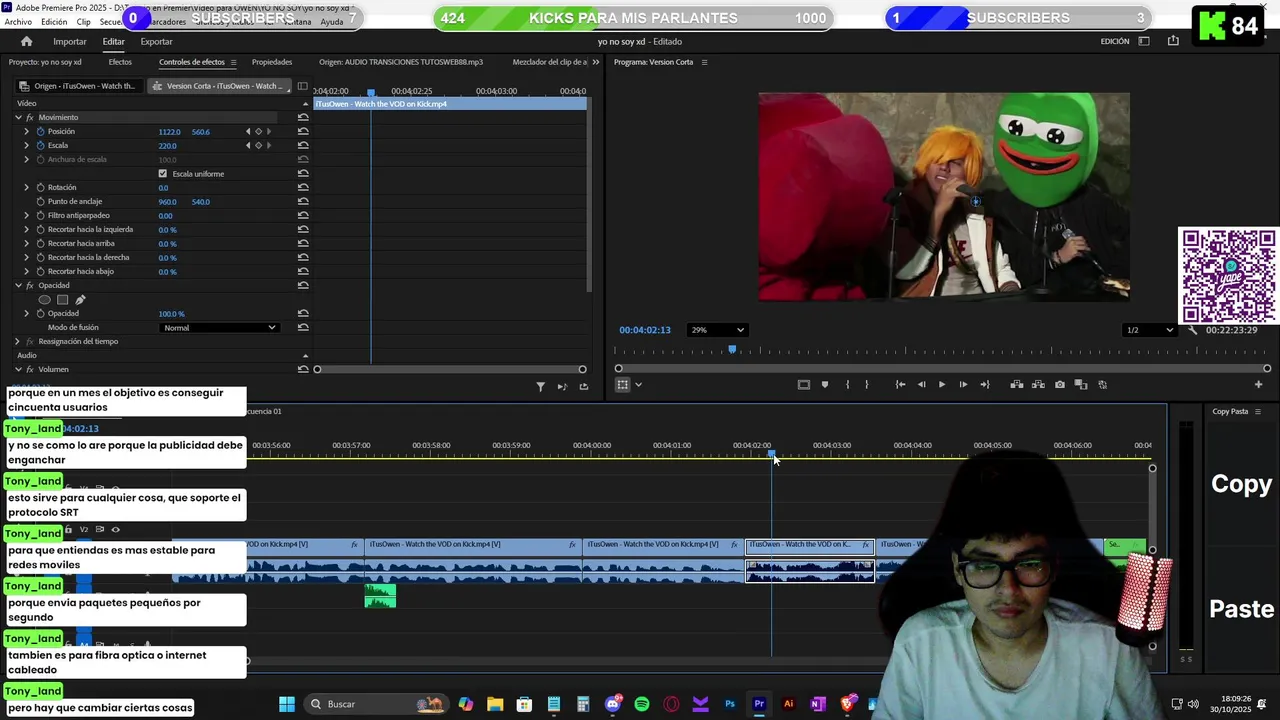Click export effect controls icon

coord(584,387)
